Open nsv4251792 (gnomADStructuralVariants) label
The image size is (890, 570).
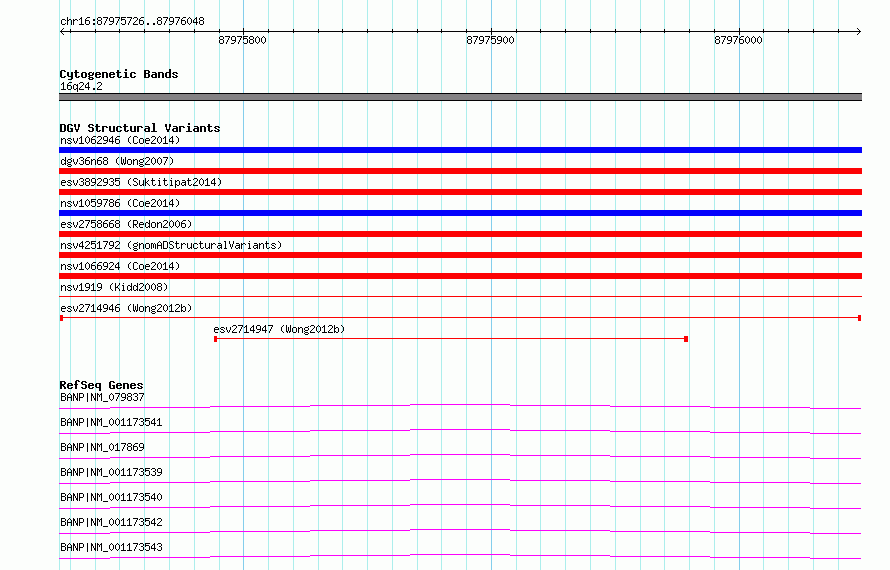pos(171,245)
